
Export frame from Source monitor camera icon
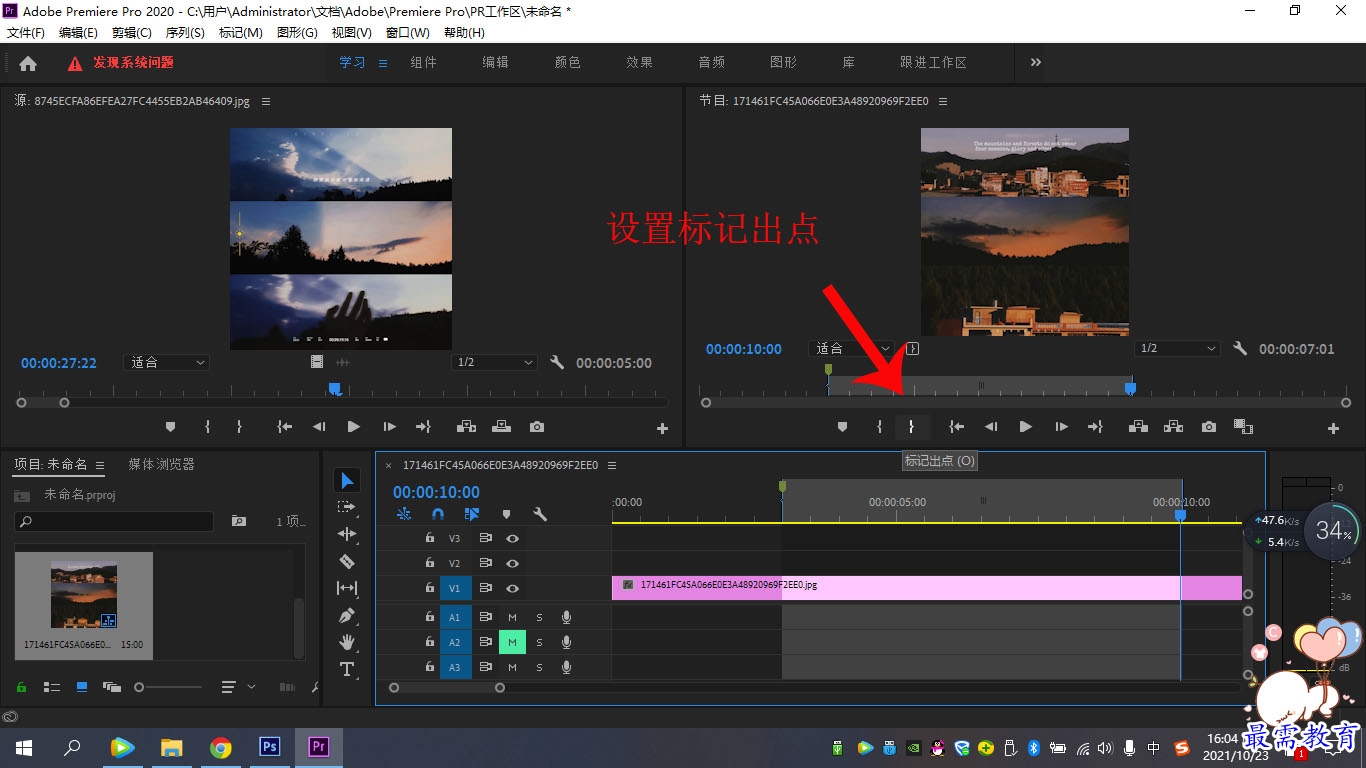(537, 427)
